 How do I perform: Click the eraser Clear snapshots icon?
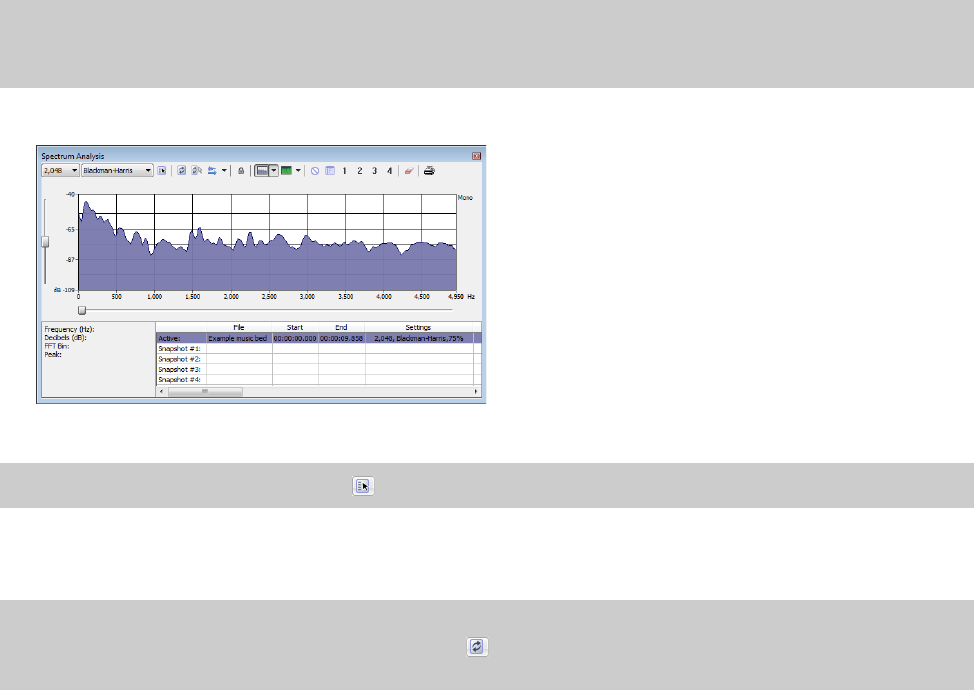coord(409,170)
